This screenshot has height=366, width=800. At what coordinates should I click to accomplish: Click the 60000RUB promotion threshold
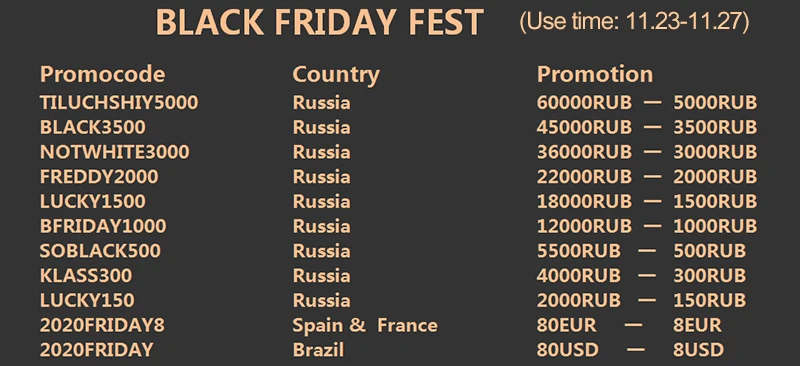(584, 103)
